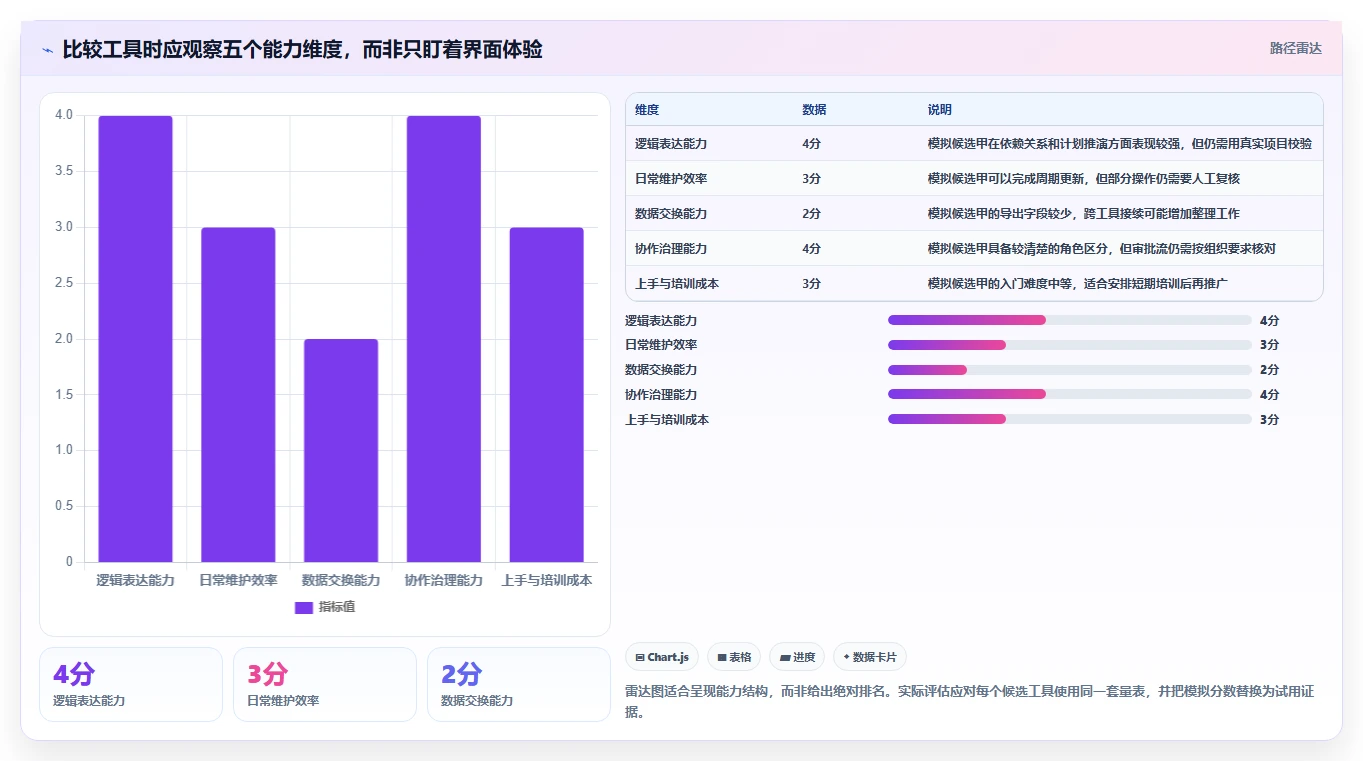This screenshot has height=761, width=1363.
Task: Select 上手与培训成本 cell in the table
Action: (x=677, y=284)
